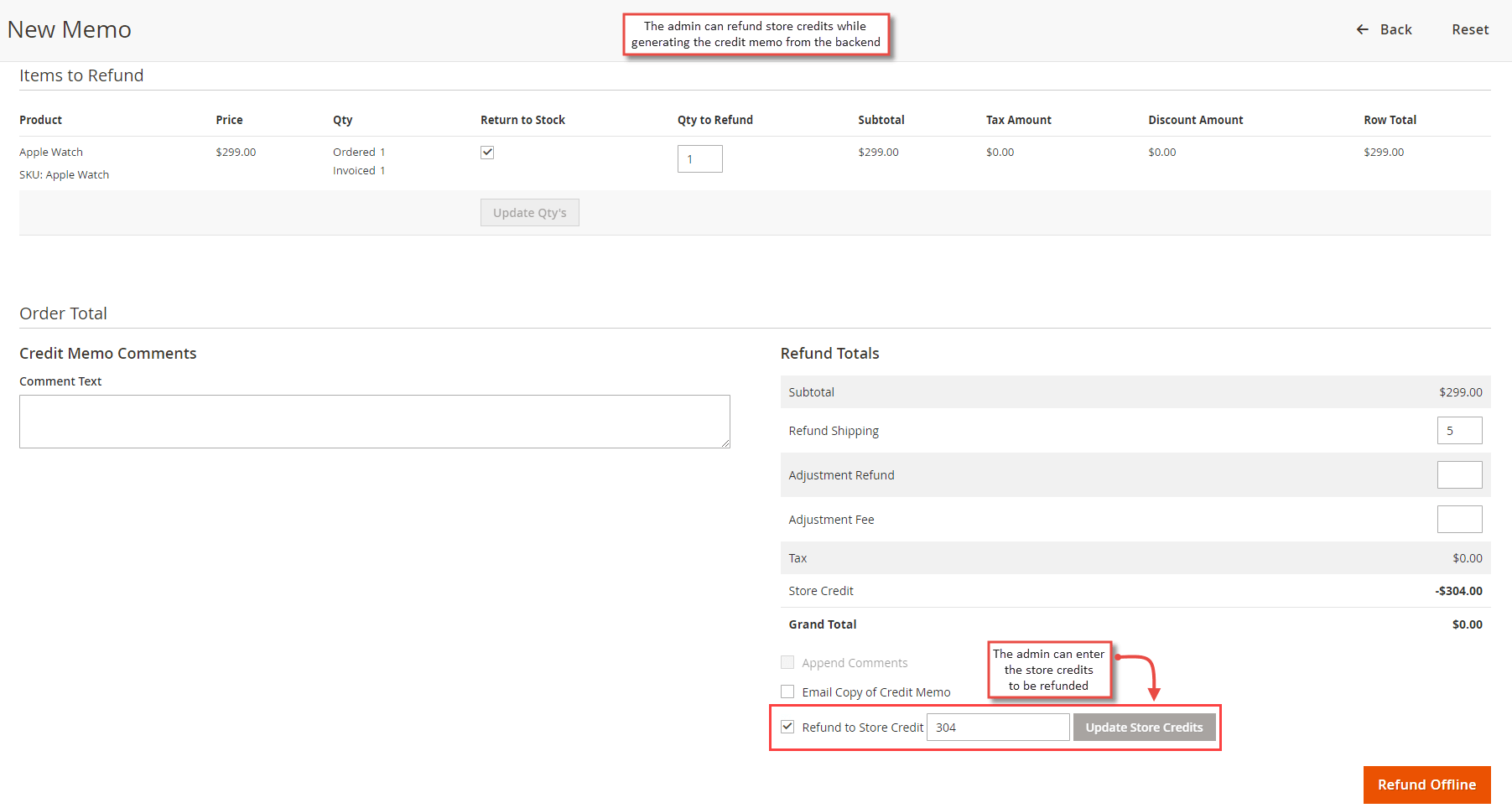Click the Reset button
The height and width of the screenshot is (808, 1512).
pyautogui.click(x=1470, y=29)
